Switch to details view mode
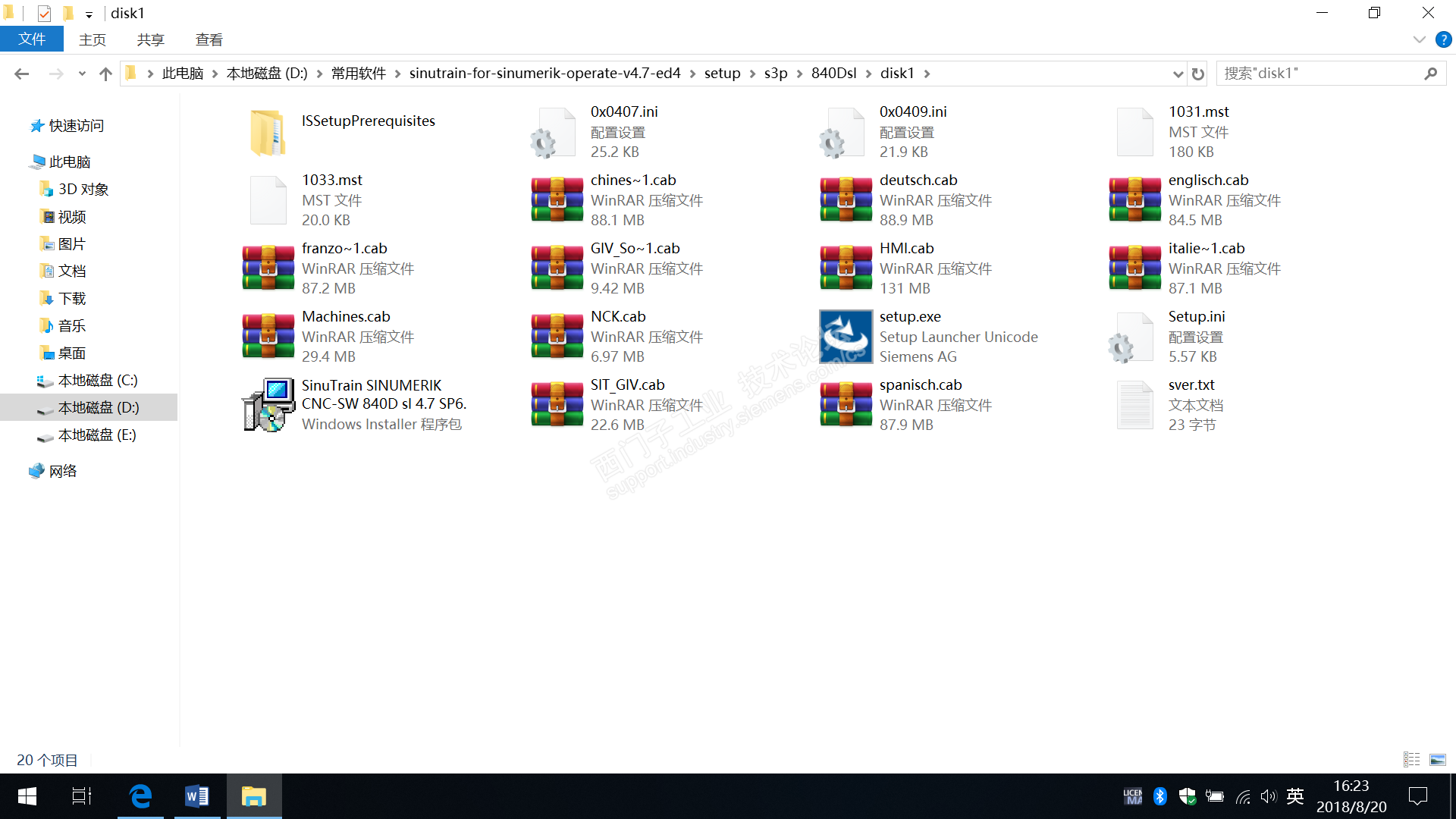 1411,759
